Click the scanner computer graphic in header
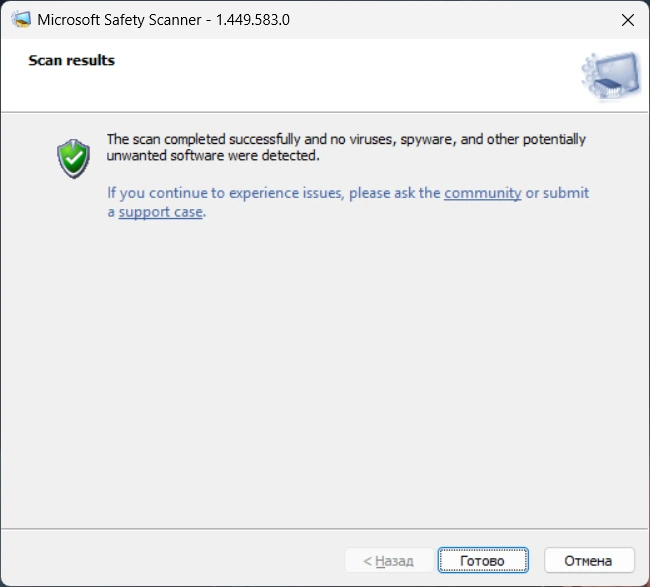The width and height of the screenshot is (650, 587). (610, 75)
